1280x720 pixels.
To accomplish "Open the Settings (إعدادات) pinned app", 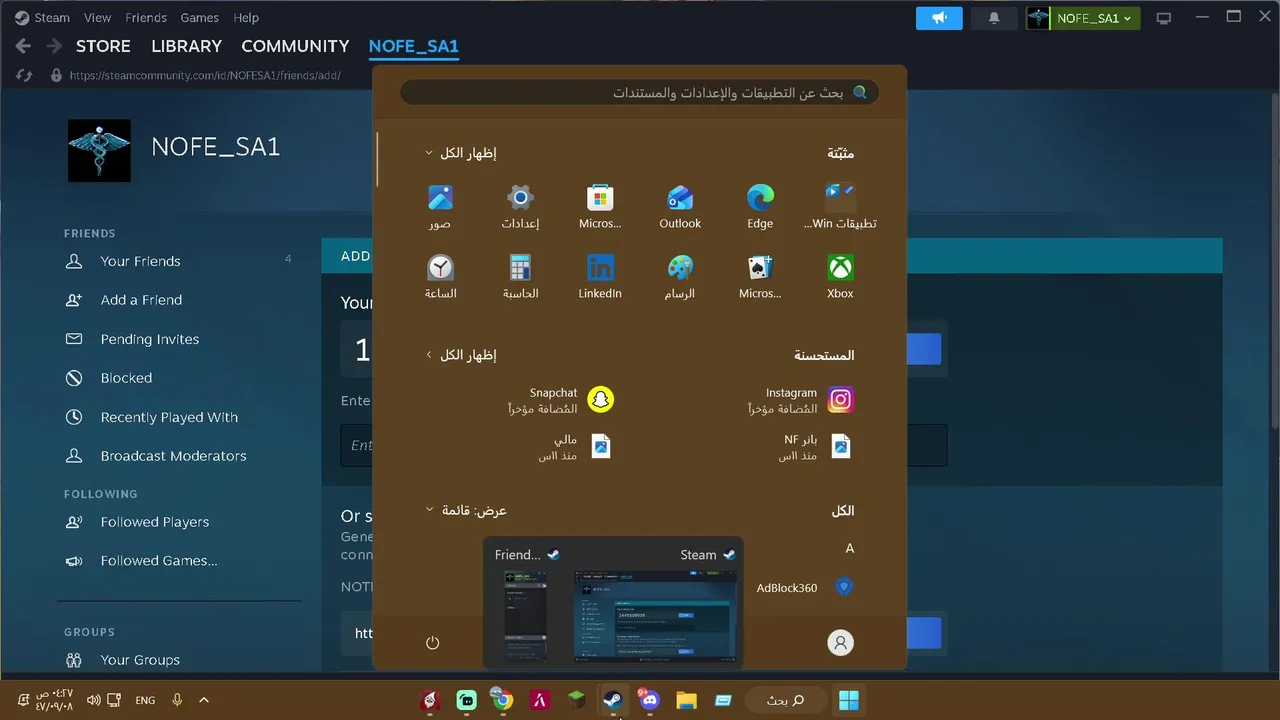I will tap(520, 207).
